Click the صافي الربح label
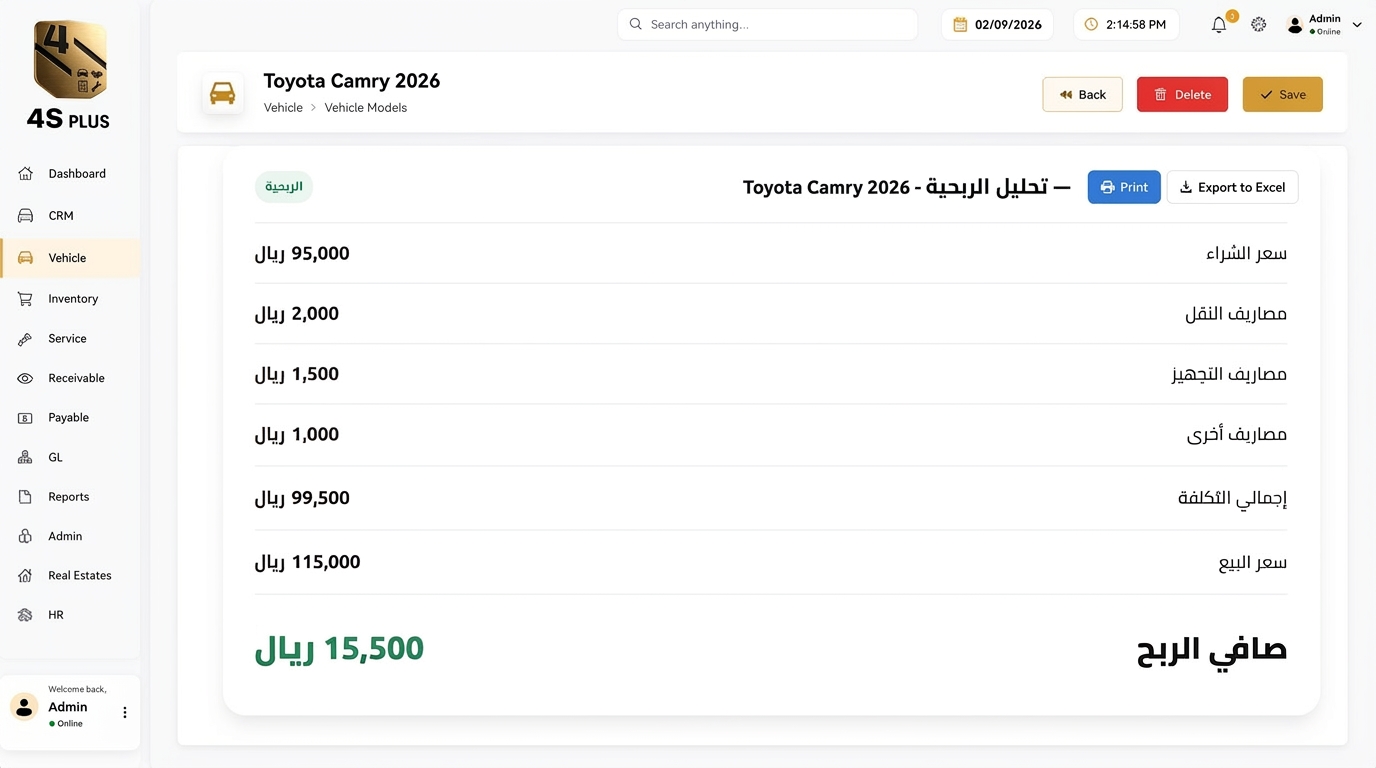 [1212, 650]
